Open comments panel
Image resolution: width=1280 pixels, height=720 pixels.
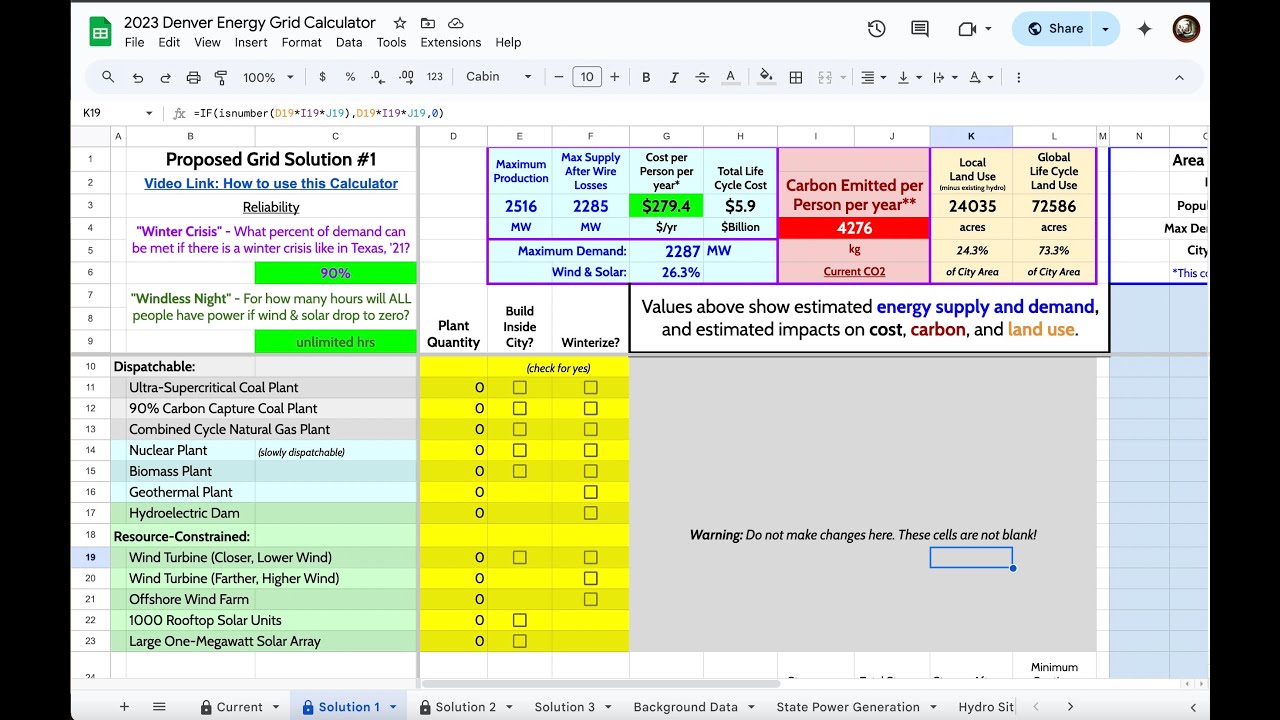point(920,29)
